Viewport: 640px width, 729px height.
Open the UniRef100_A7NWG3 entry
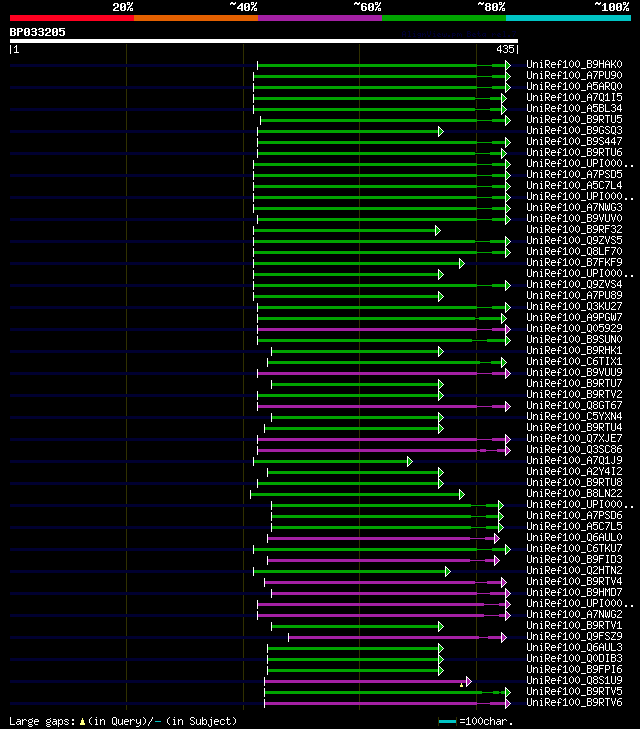[x=574, y=207]
